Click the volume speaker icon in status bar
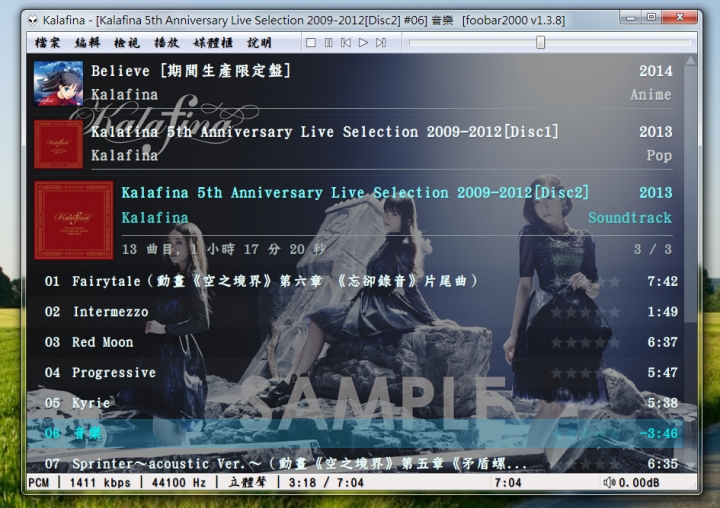Viewport: 720px width, 508px height. (609, 482)
